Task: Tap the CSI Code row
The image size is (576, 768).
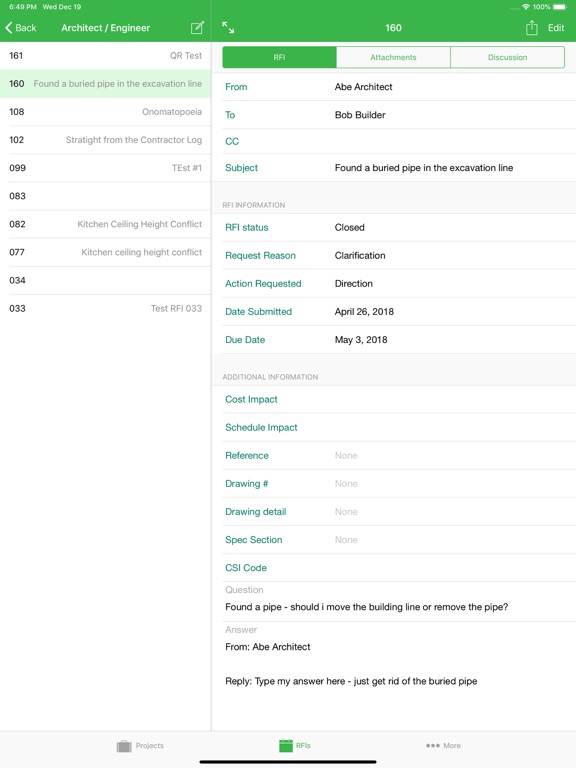Action: 394,568
